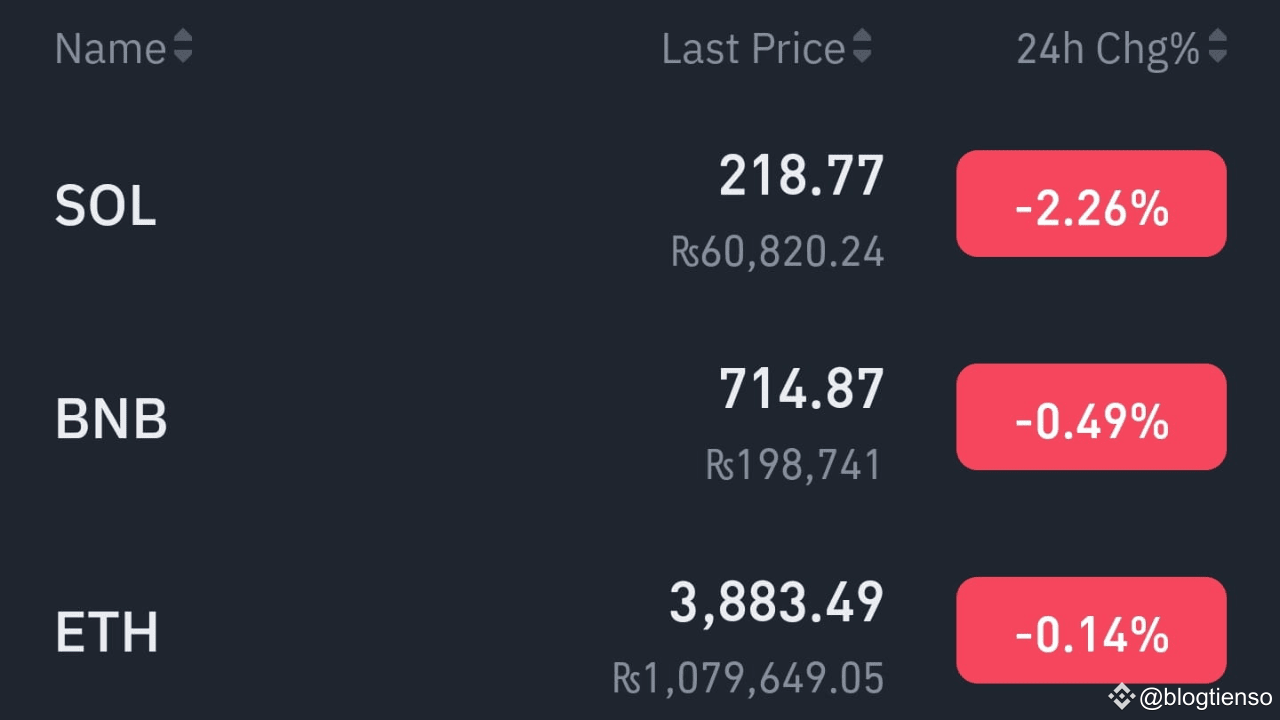Click the Name sort arrows icon
The height and width of the screenshot is (720, 1280).
coord(182,46)
